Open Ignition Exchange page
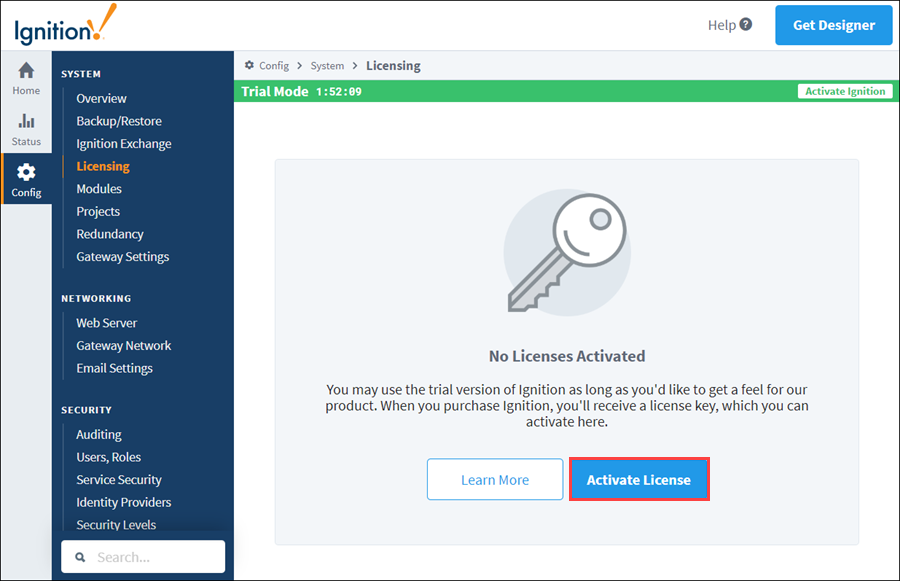The image size is (900, 581). [x=124, y=144]
